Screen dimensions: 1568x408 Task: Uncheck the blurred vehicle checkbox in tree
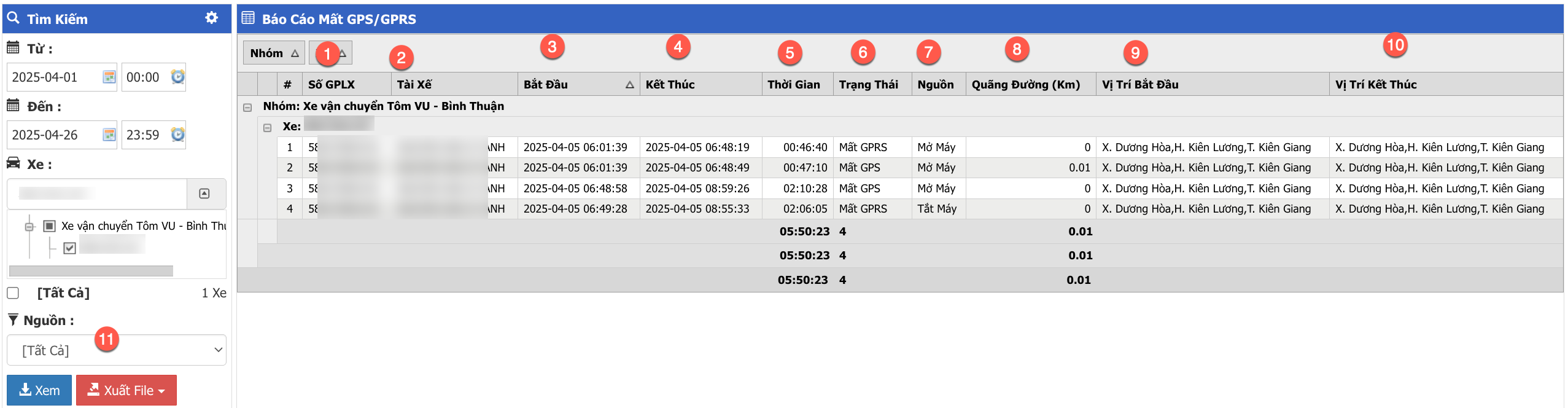point(69,248)
